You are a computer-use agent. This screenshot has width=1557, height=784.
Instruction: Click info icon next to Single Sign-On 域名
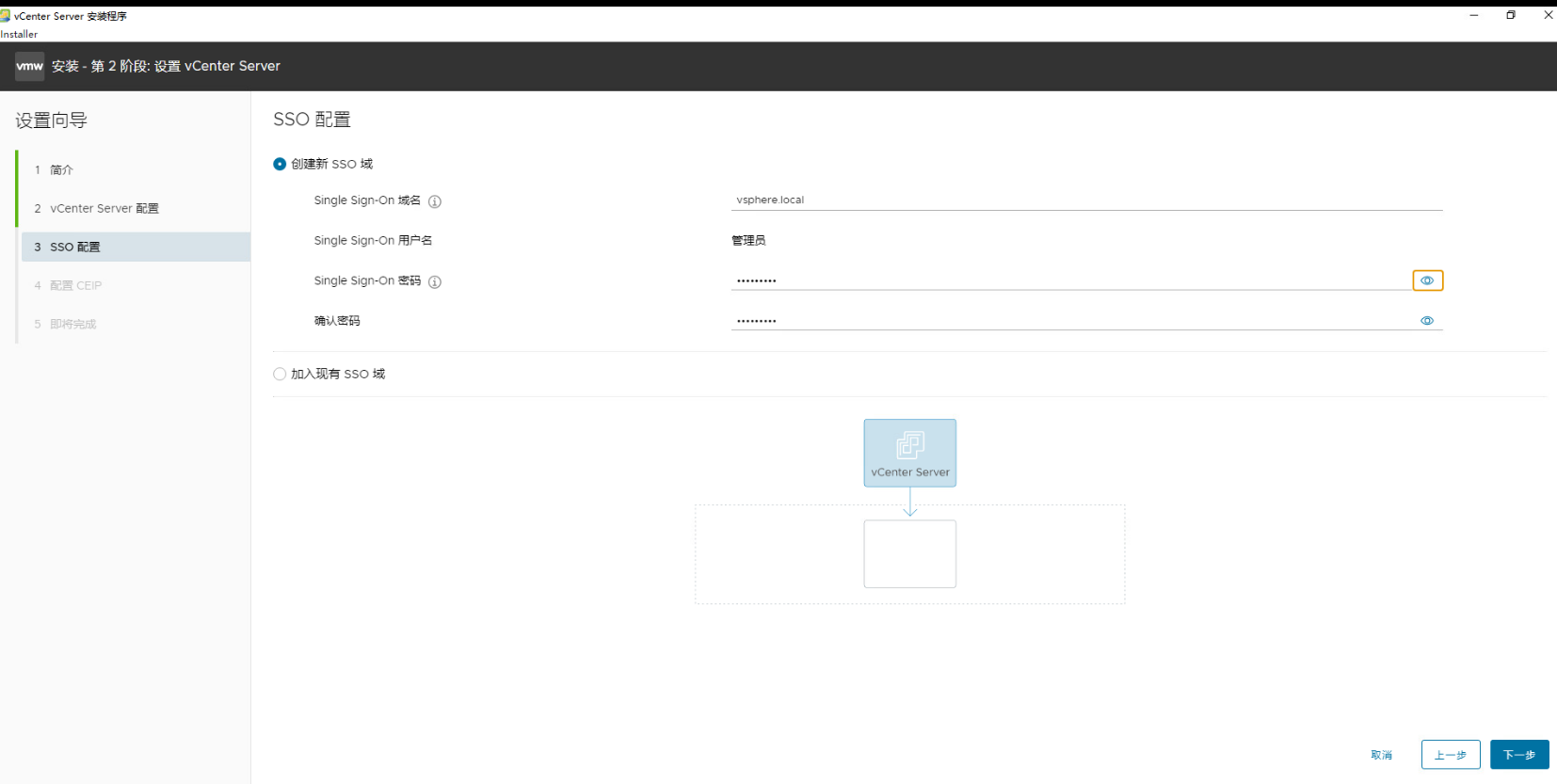click(435, 201)
